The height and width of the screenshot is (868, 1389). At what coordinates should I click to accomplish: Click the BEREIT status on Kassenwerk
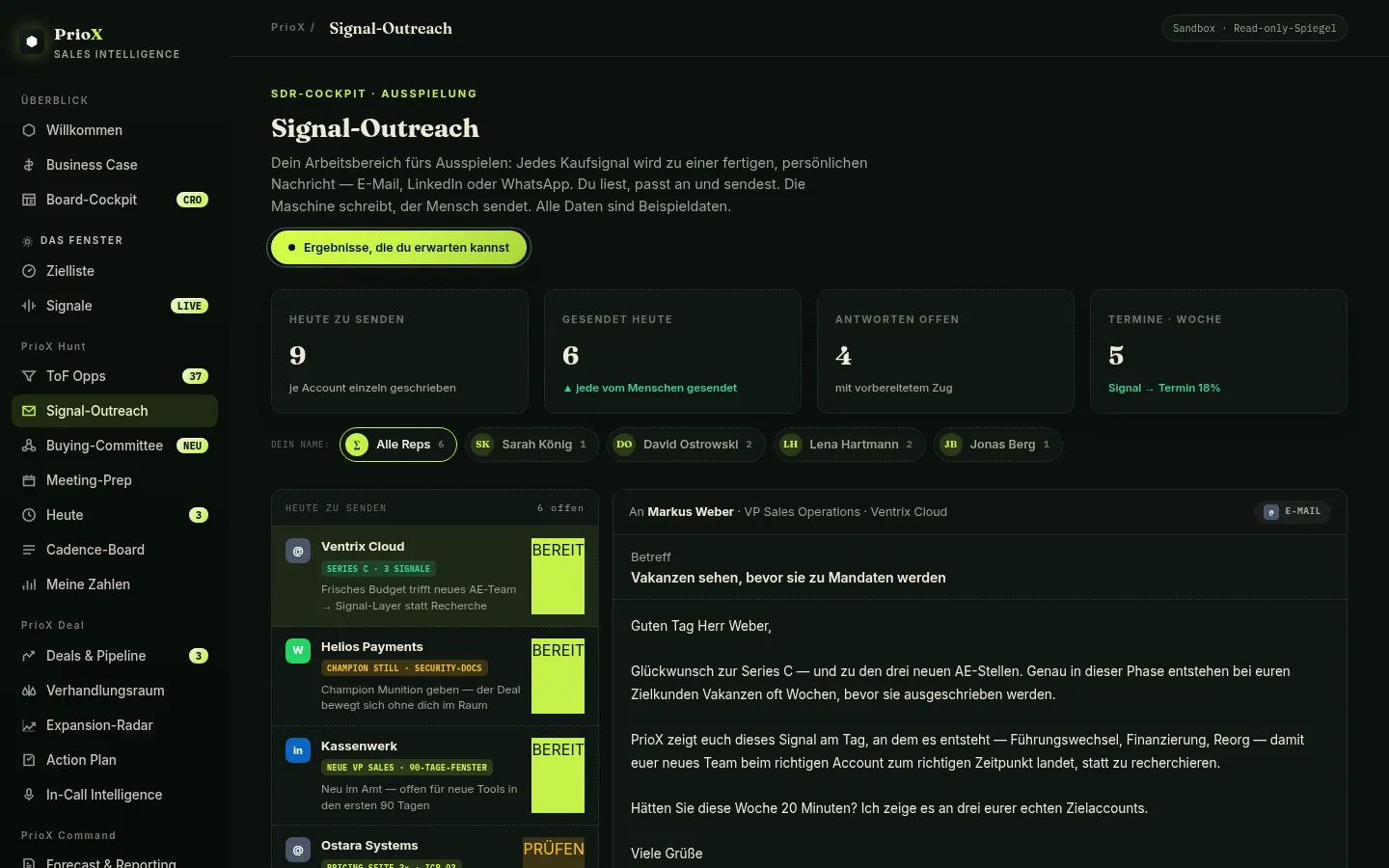pyautogui.click(x=558, y=775)
